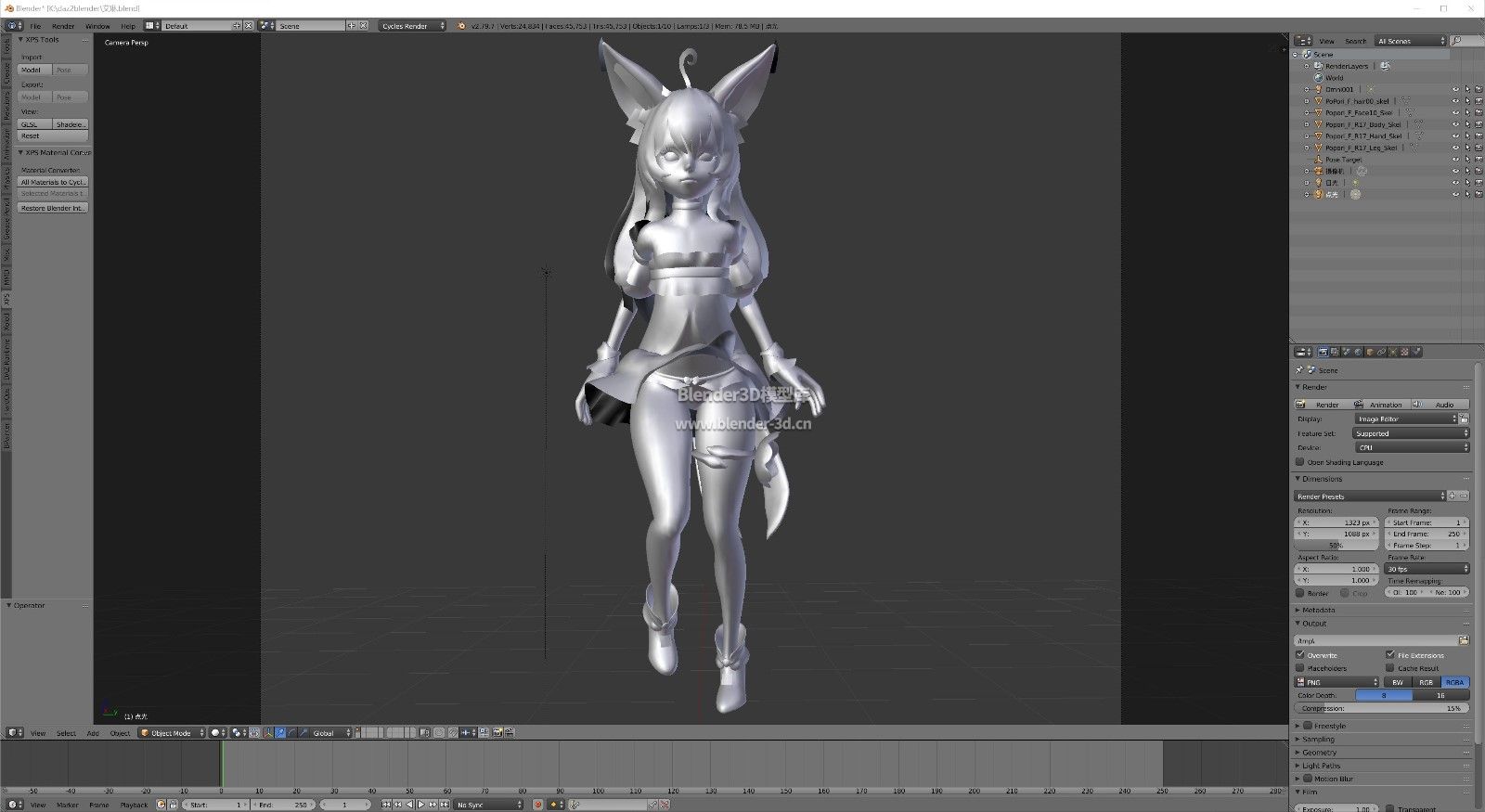The height and width of the screenshot is (812, 1485).
Task: Toggle visibility eye for Omni001
Action: pyautogui.click(x=1455, y=89)
